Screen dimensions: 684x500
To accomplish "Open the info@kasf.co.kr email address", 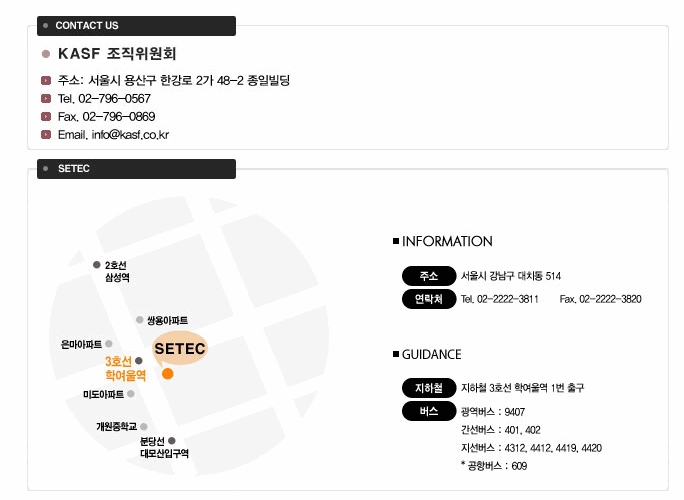I will [x=130, y=134].
